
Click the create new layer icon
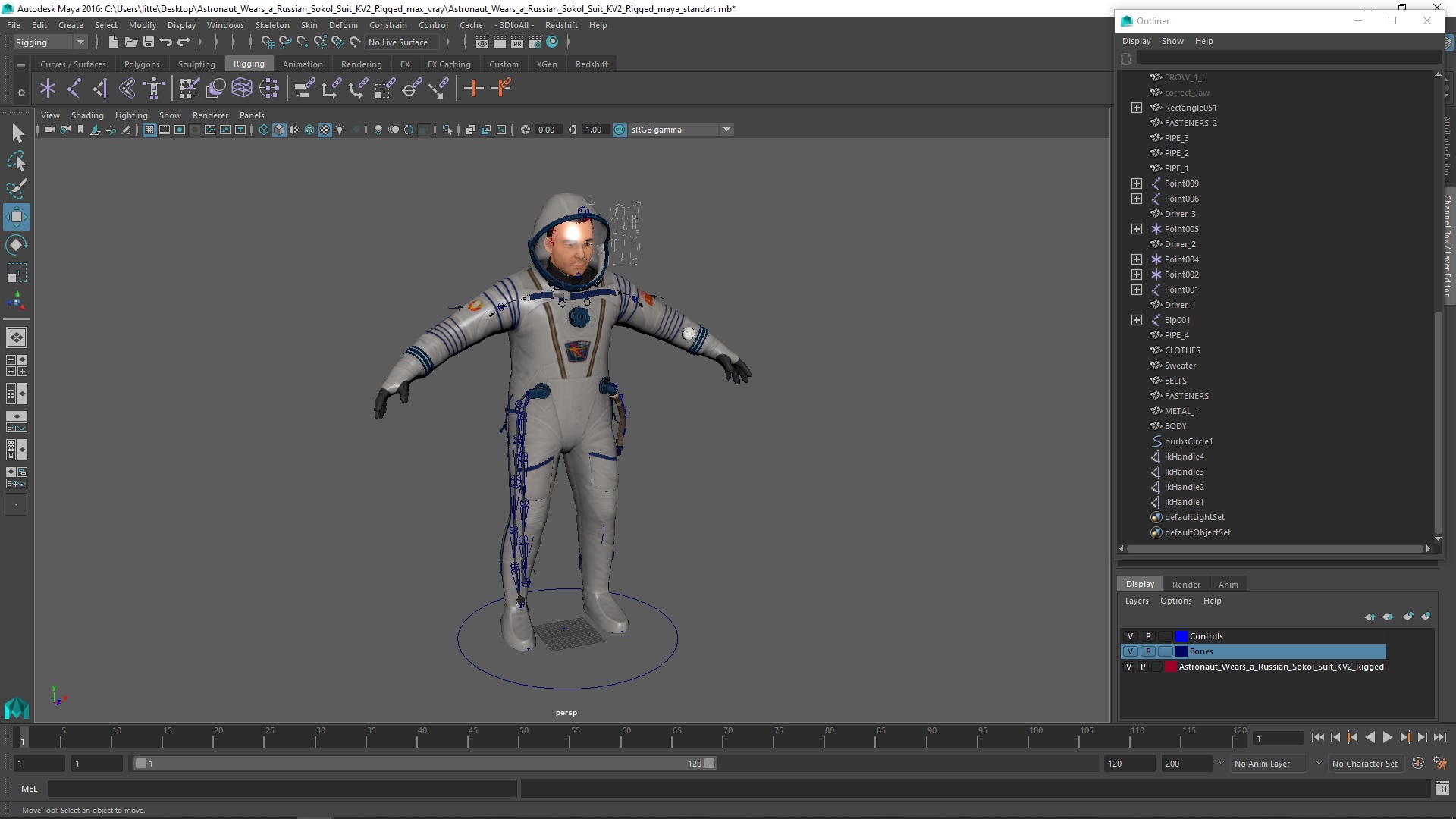click(1407, 617)
